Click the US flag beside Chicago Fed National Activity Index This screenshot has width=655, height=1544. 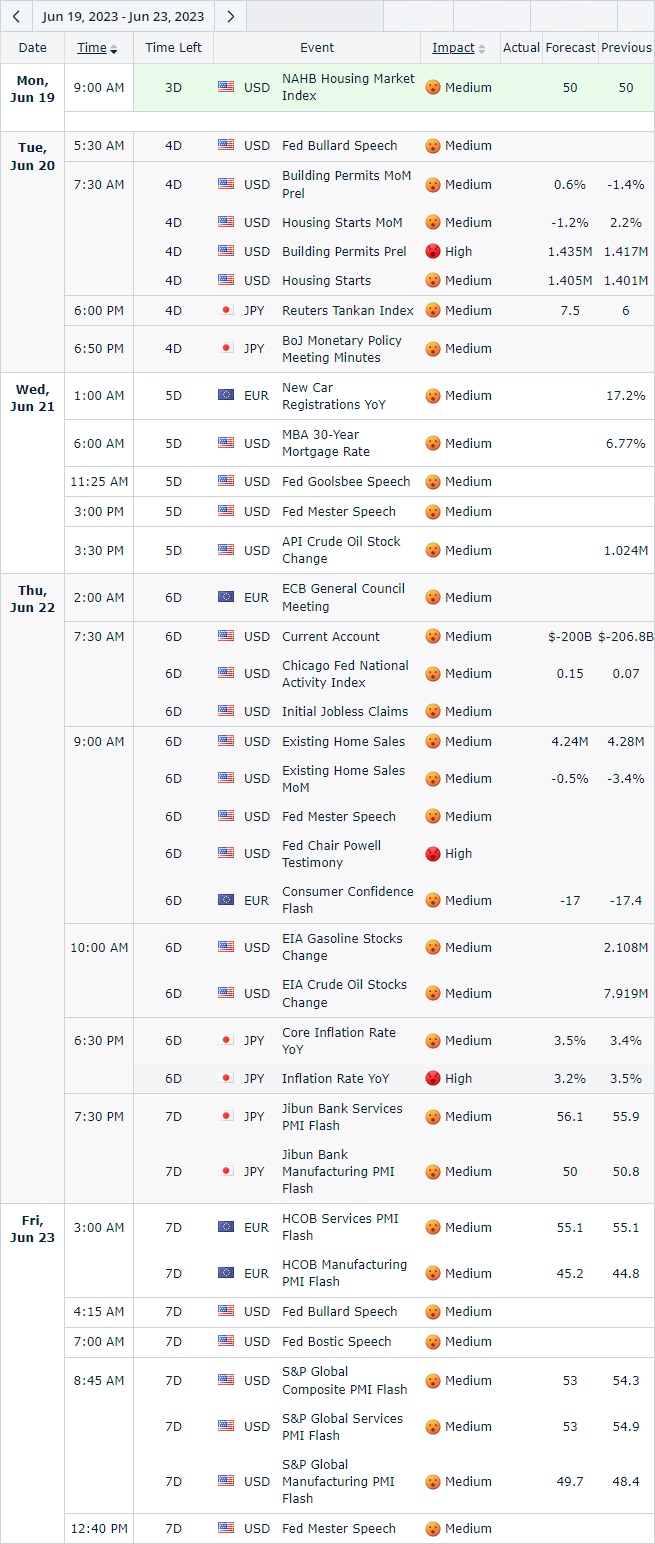[226, 674]
